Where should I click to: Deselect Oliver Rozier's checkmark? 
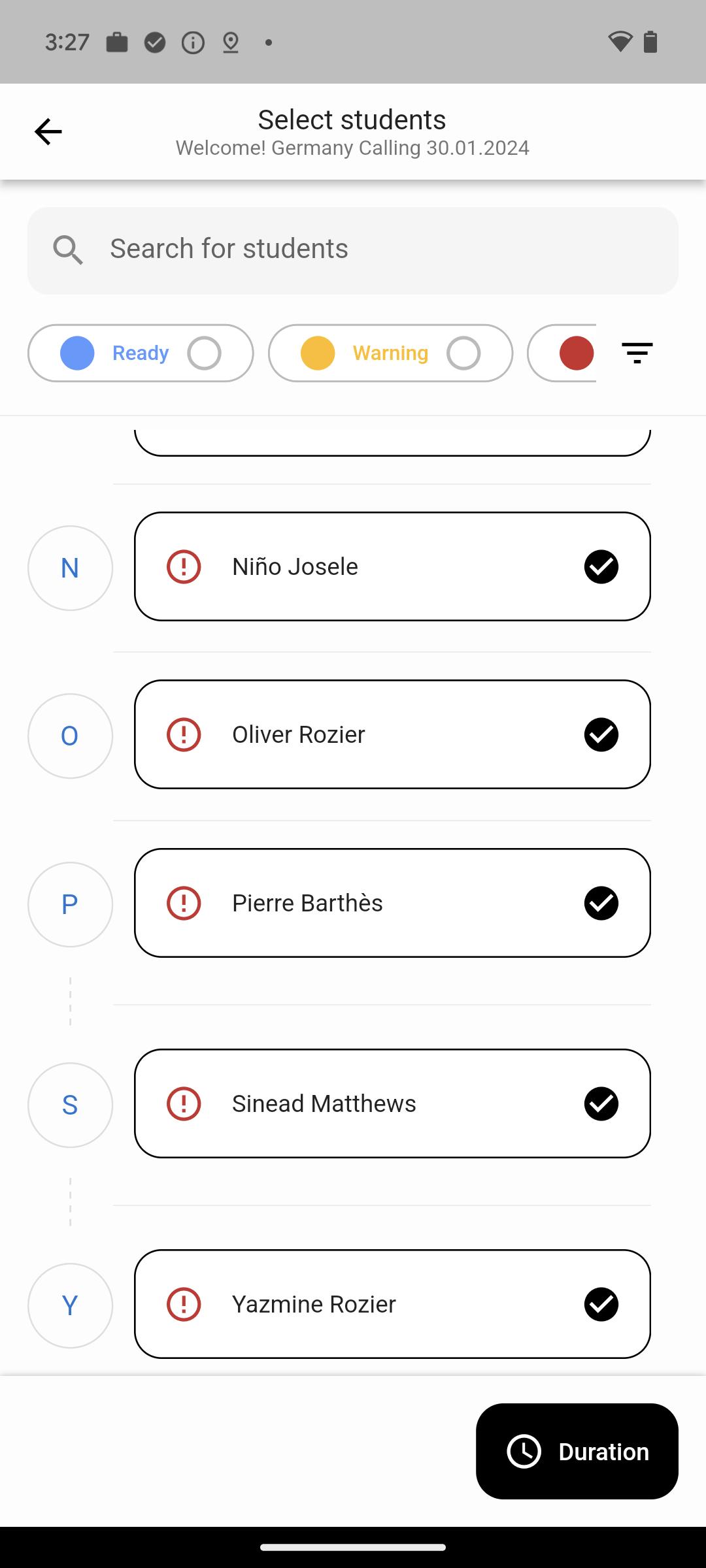pos(601,734)
